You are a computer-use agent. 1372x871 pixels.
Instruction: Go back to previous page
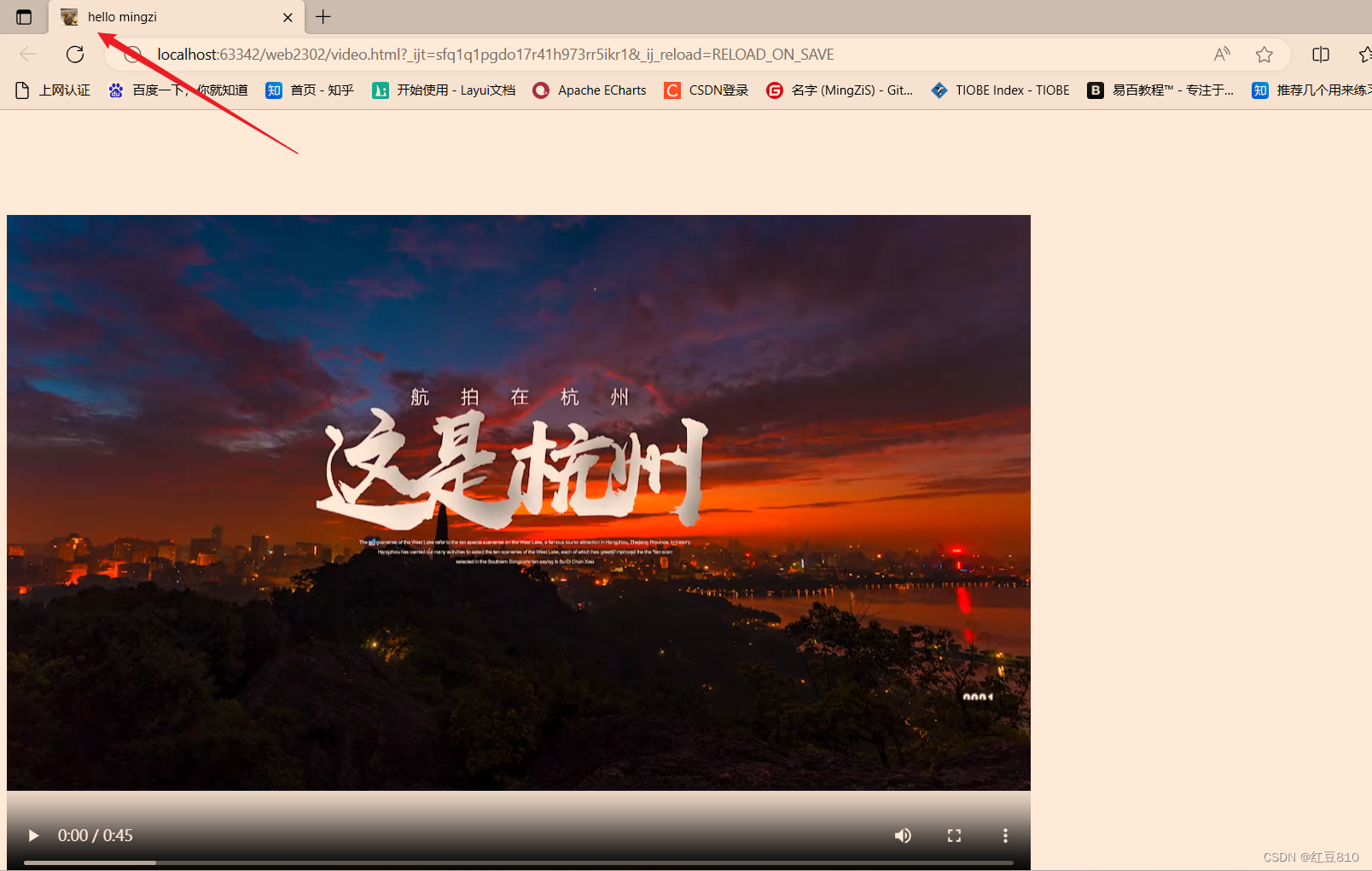(28, 55)
